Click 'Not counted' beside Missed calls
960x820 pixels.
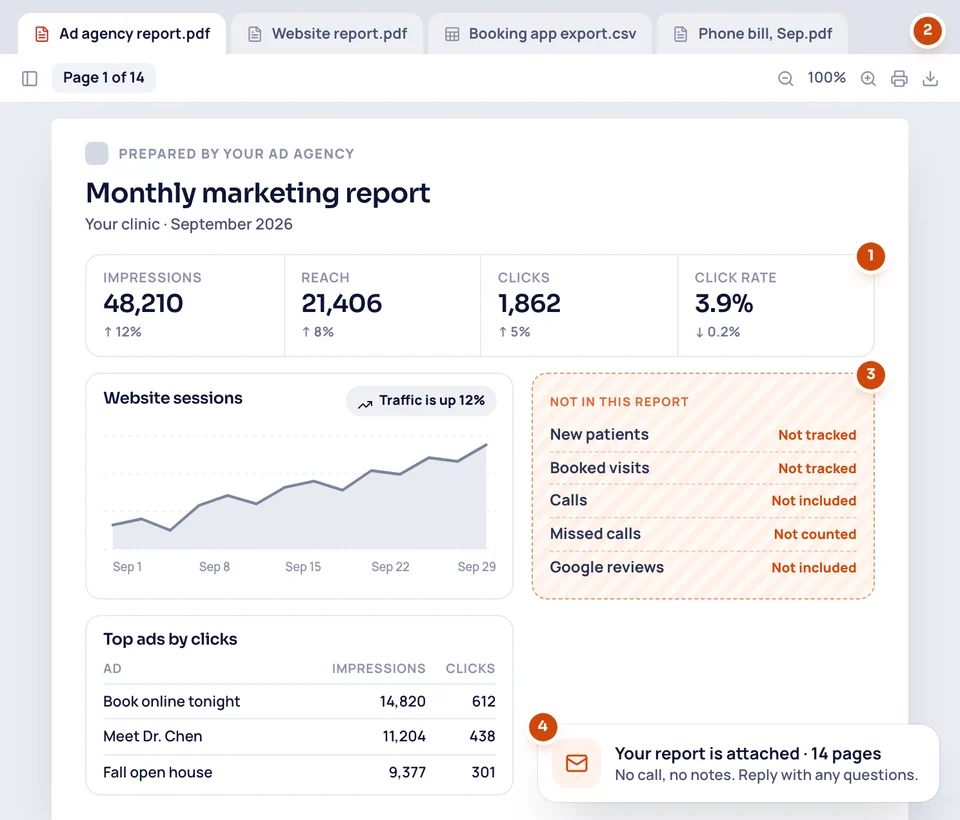point(815,534)
